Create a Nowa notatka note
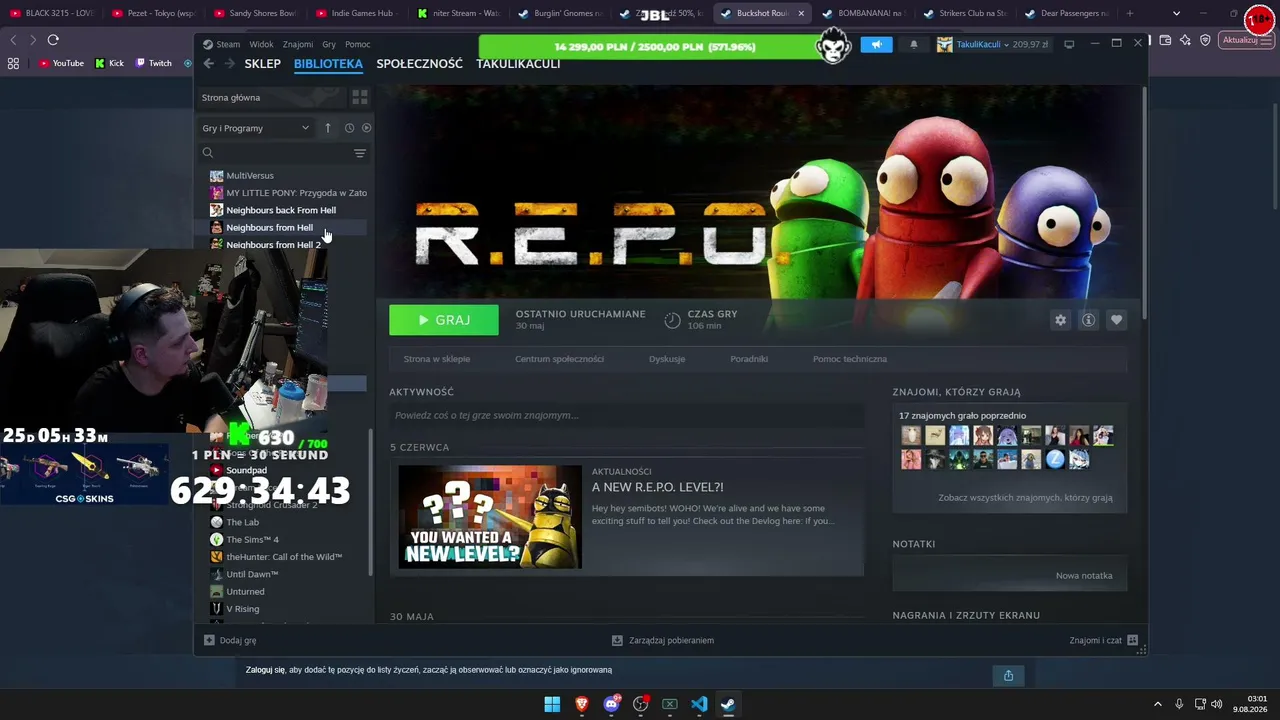 coord(1084,576)
